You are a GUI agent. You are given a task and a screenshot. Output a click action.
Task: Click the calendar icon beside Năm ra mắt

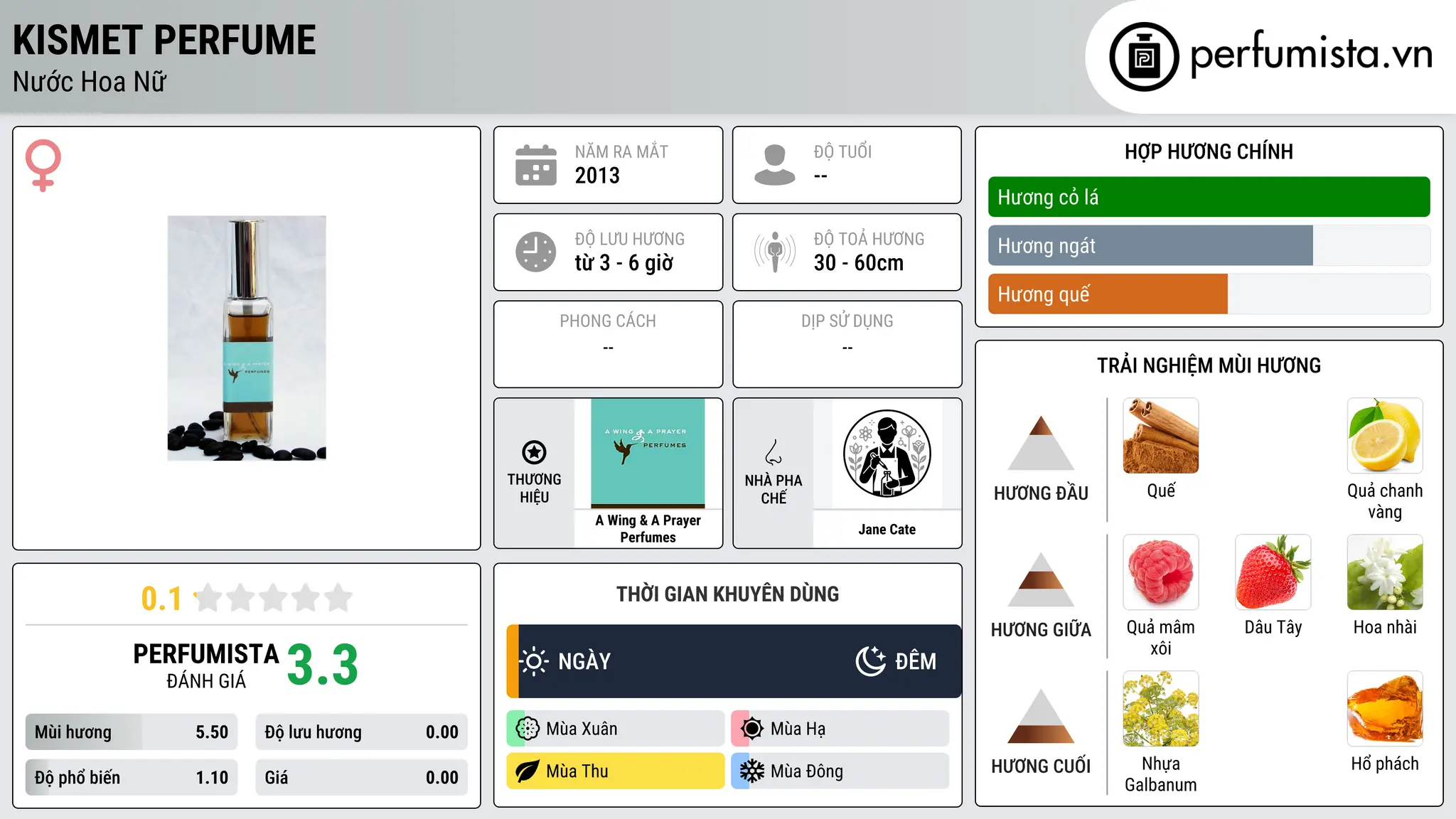[x=536, y=165]
